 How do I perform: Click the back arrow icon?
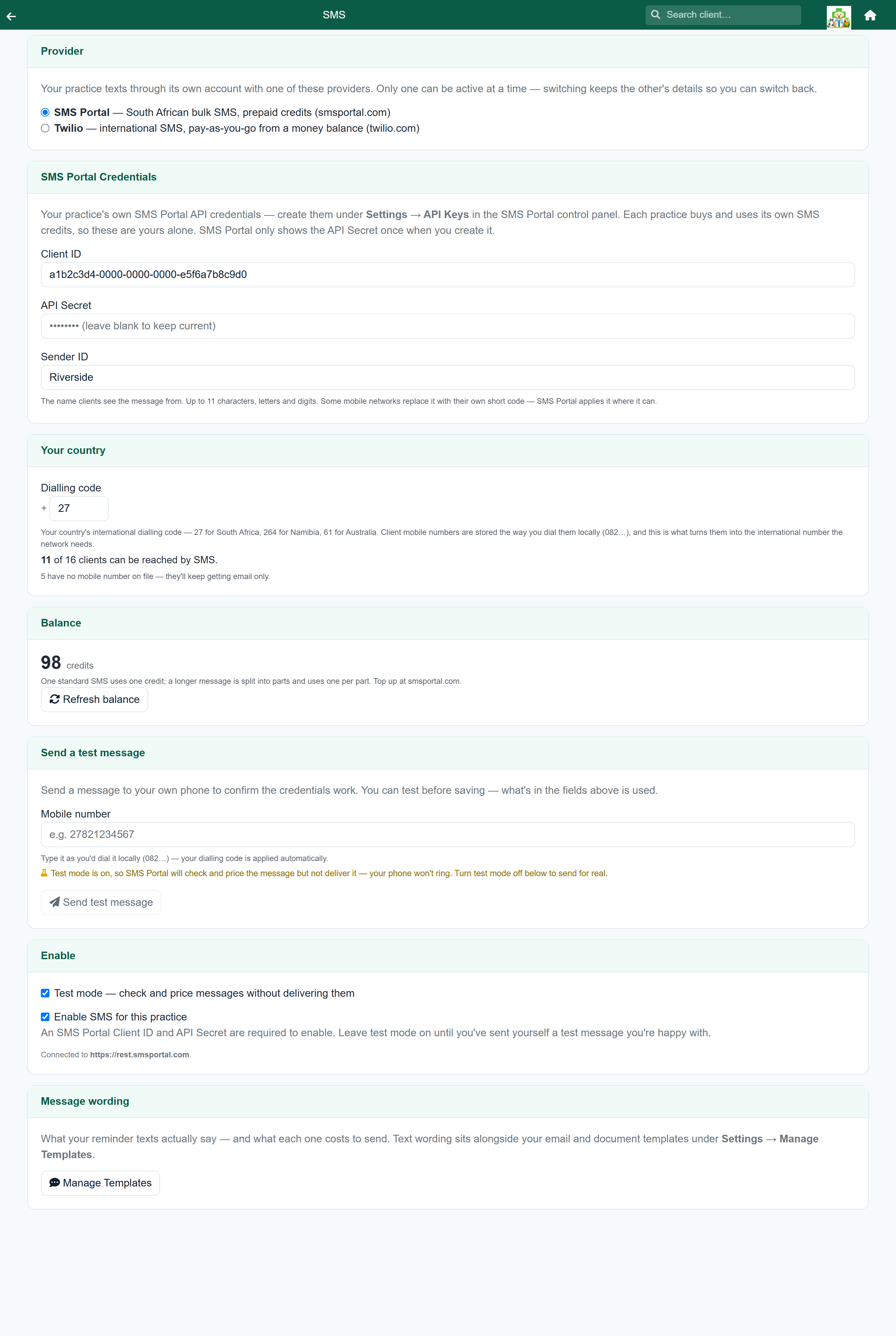tap(12, 16)
